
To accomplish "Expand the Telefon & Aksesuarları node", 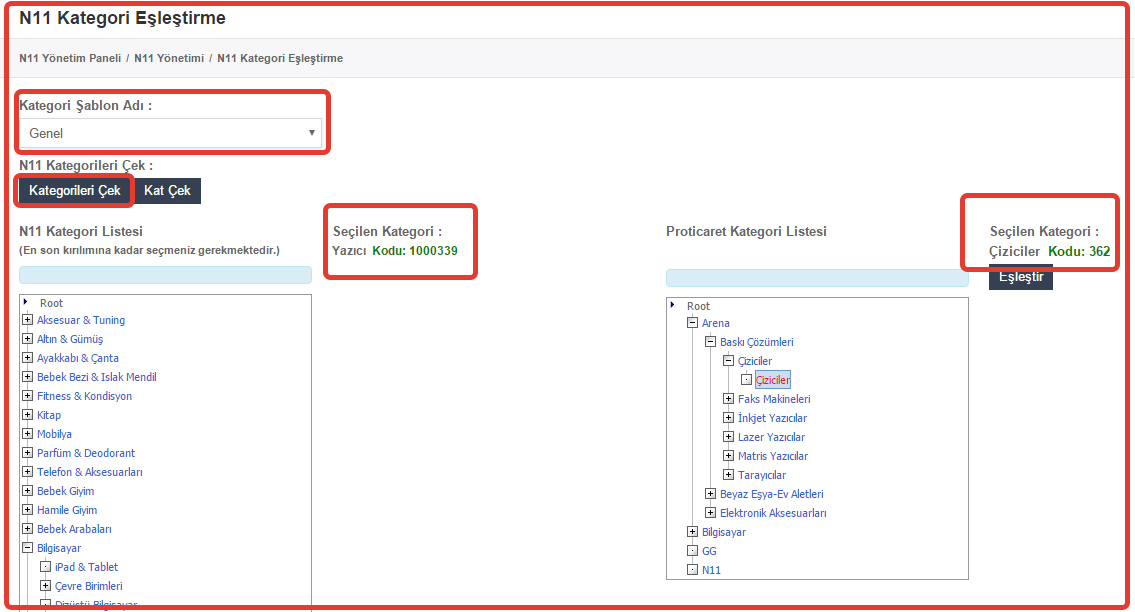I will [28, 471].
